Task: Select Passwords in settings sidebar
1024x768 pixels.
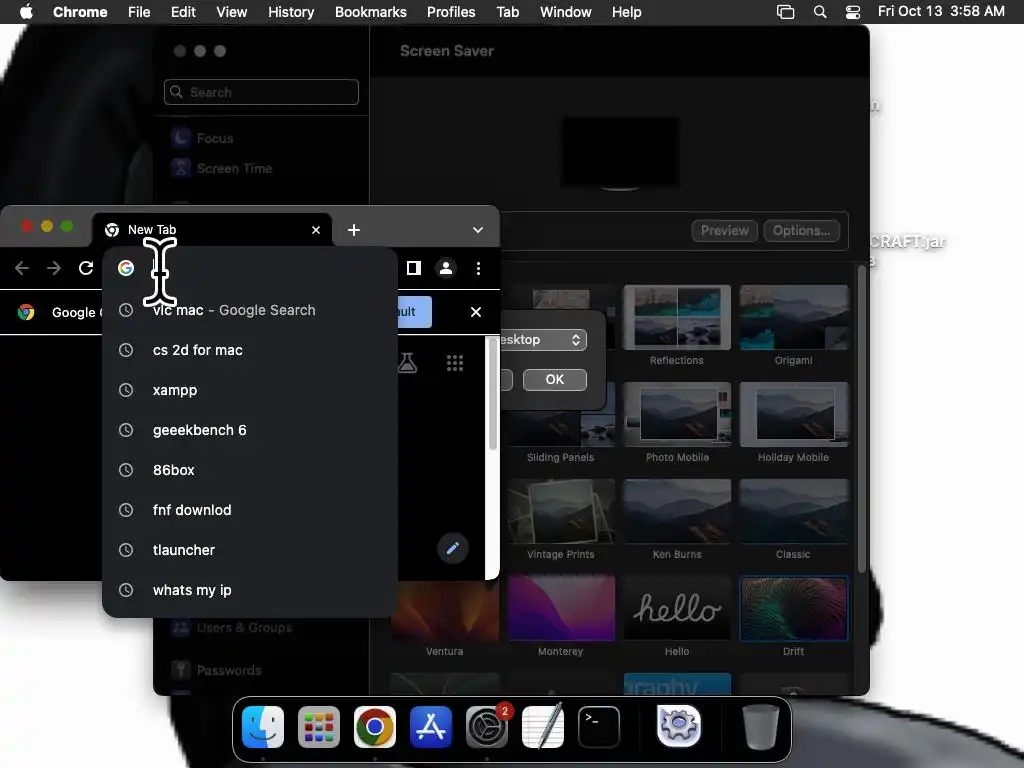Action: pos(229,670)
